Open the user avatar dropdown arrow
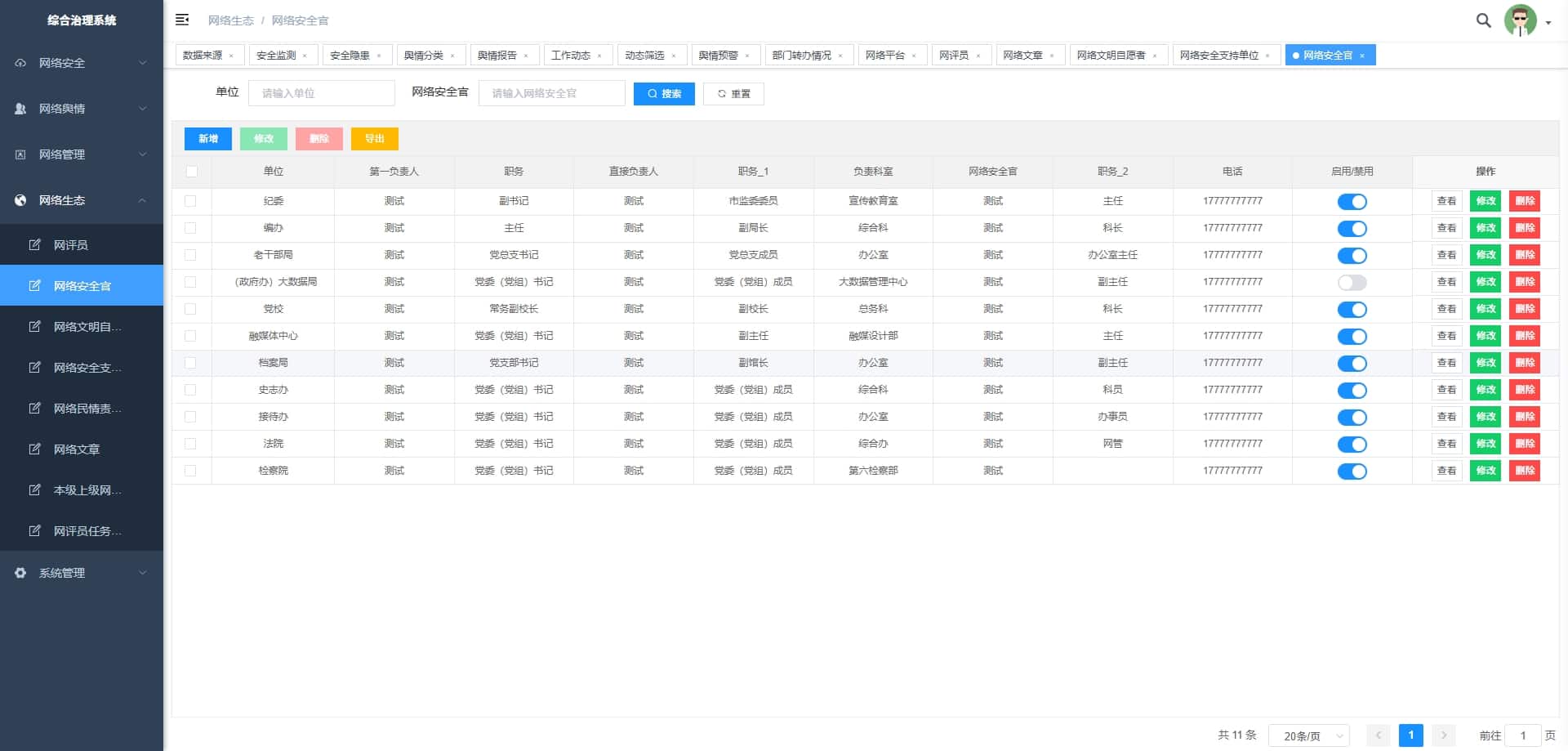The width and height of the screenshot is (1568, 751). 1548,23
